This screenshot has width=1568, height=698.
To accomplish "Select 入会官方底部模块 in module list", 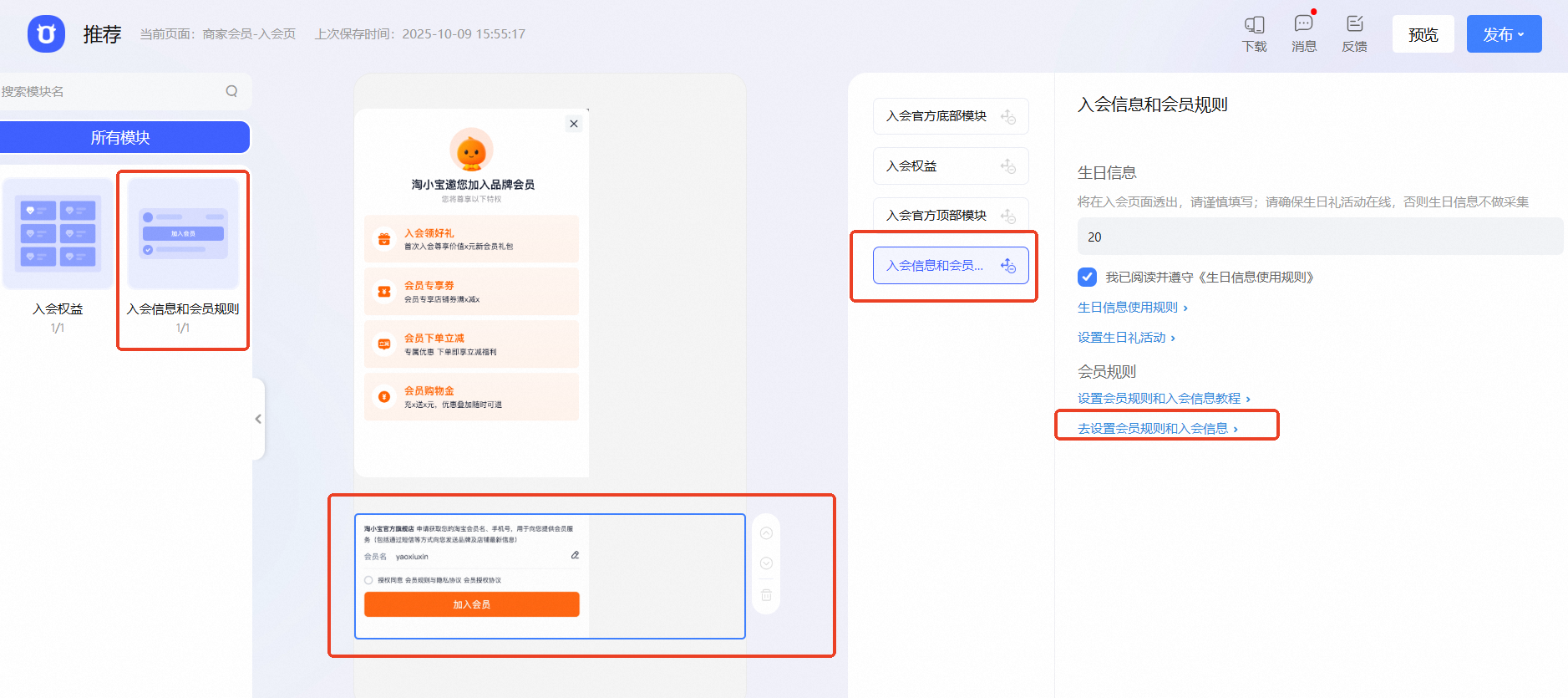I will (x=951, y=116).
